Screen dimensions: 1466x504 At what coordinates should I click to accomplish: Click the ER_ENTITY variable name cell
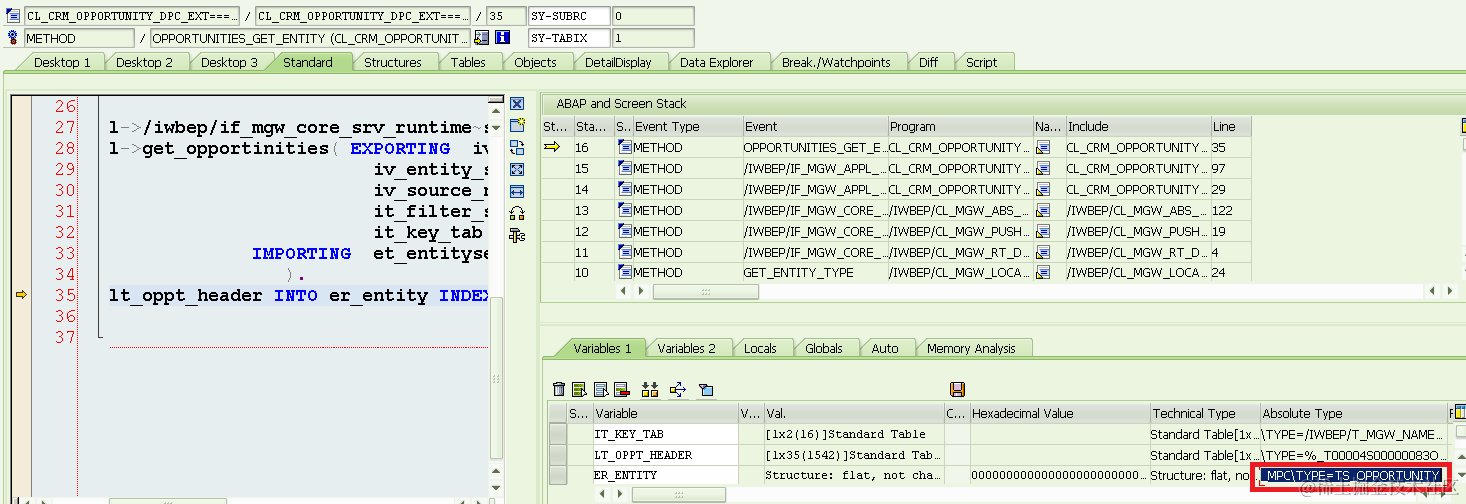click(x=665, y=475)
